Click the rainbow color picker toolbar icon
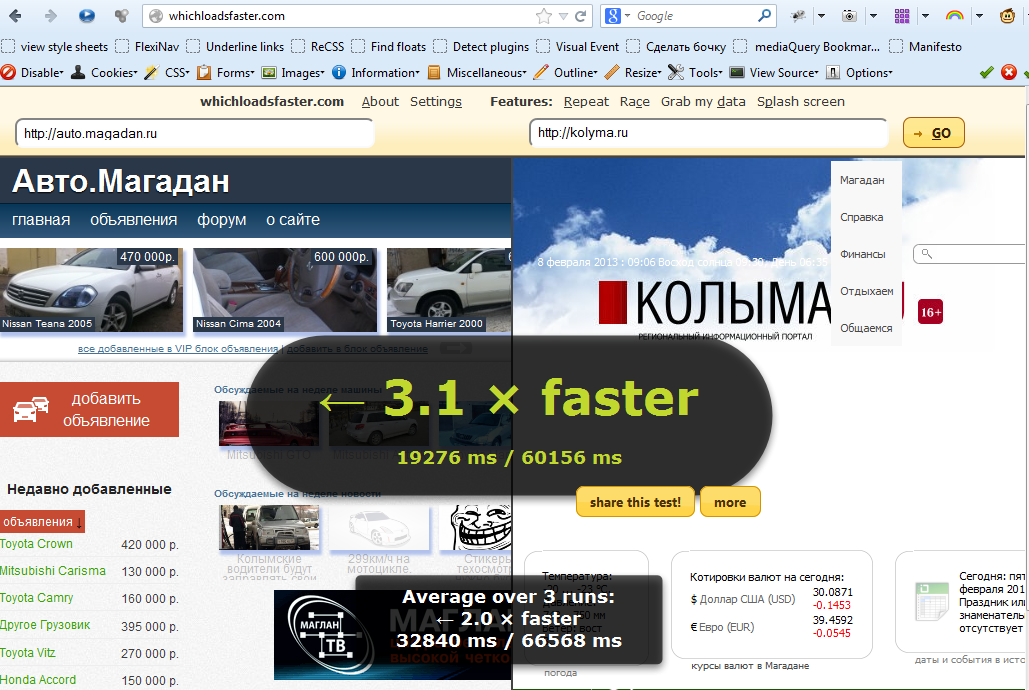 (x=954, y=16)
